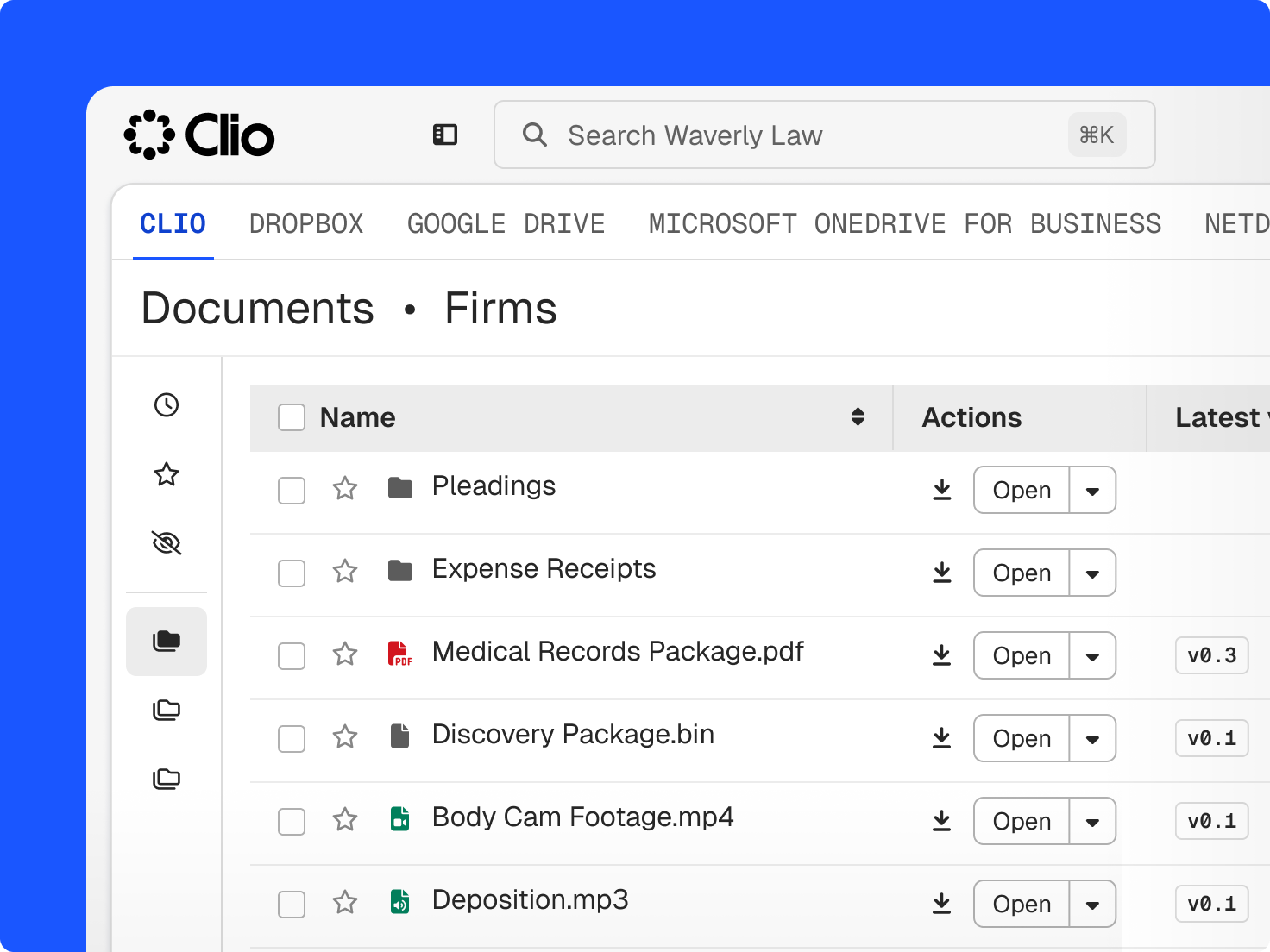The height and width of the screenshot is (952, 1270).
Task: Switch to Microsoft OneDrive for Business tab
Action: click(x=905, y=223)
